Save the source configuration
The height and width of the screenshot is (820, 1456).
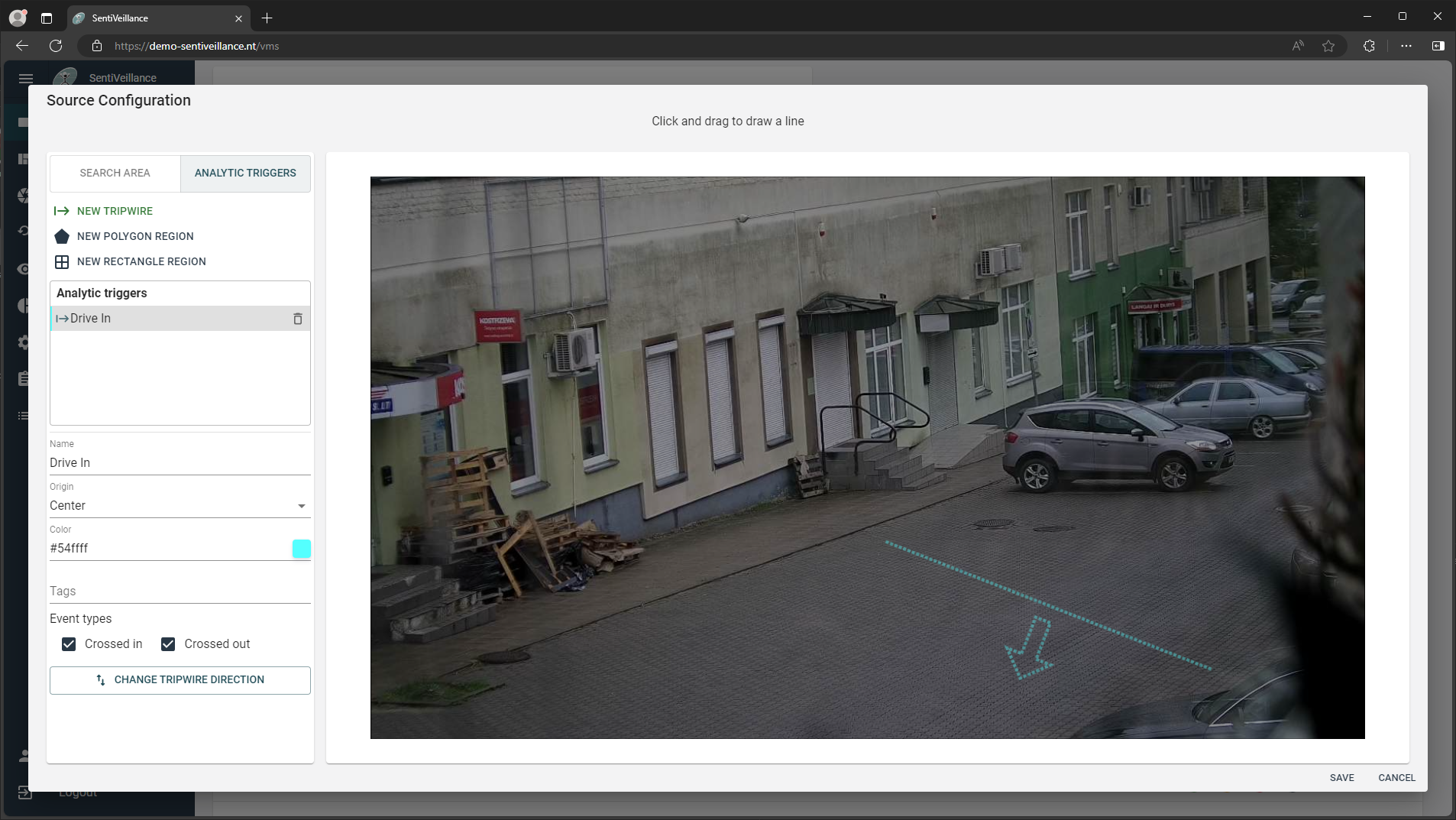1341,777
